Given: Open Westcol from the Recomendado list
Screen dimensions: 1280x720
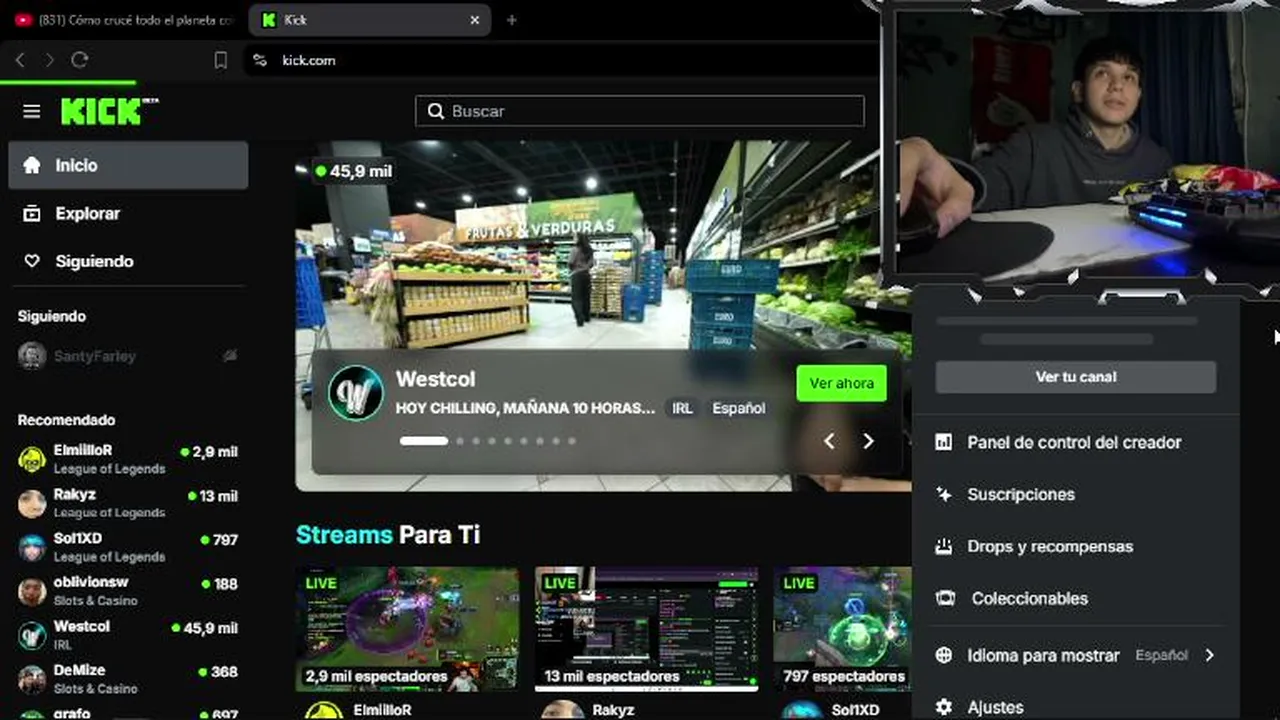Looking at the screenshot, I should [128, 635].
